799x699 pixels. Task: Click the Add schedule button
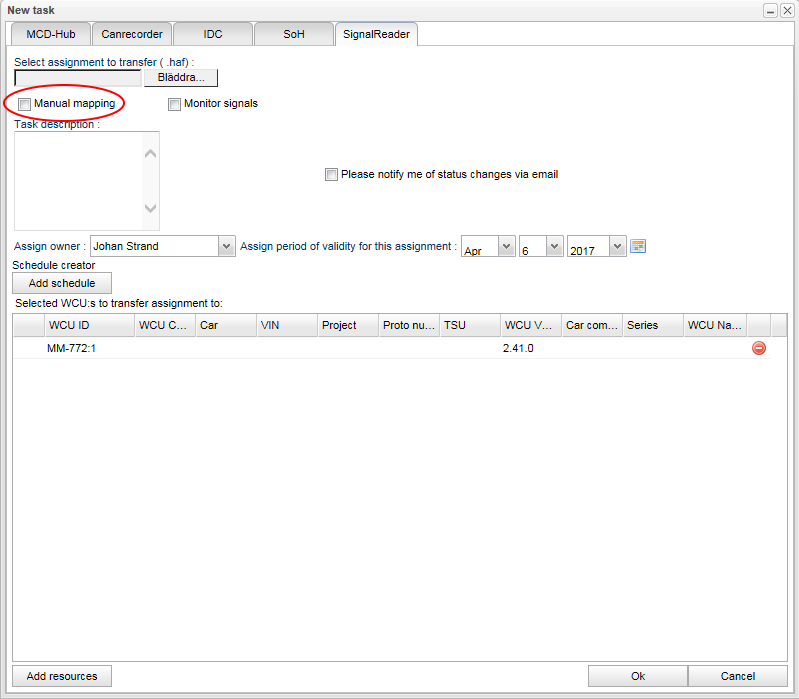pyautogui.click(x=62, y=283)
